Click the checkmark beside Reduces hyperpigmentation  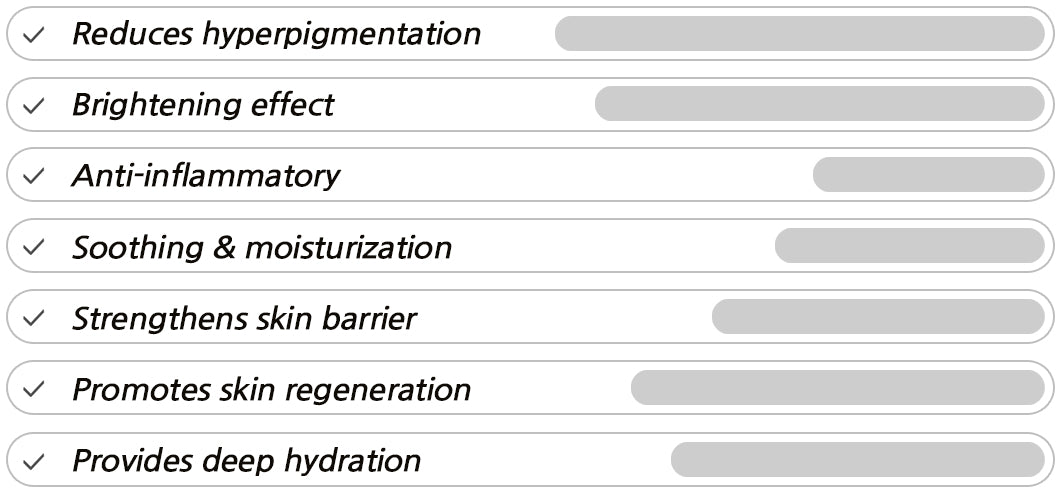click(34, 35)
